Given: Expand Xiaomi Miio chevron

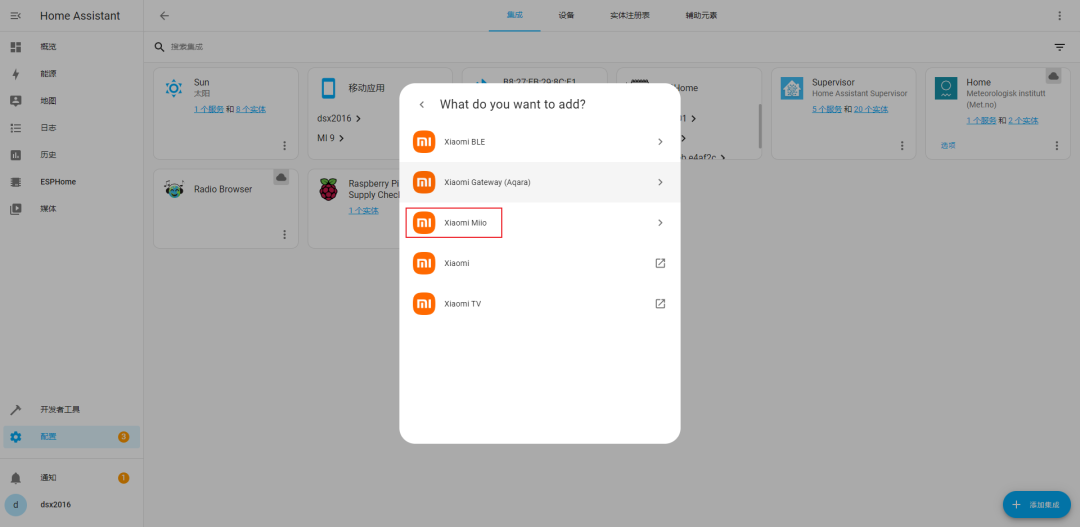Looking at the screenshot, I should pos(660,223).
